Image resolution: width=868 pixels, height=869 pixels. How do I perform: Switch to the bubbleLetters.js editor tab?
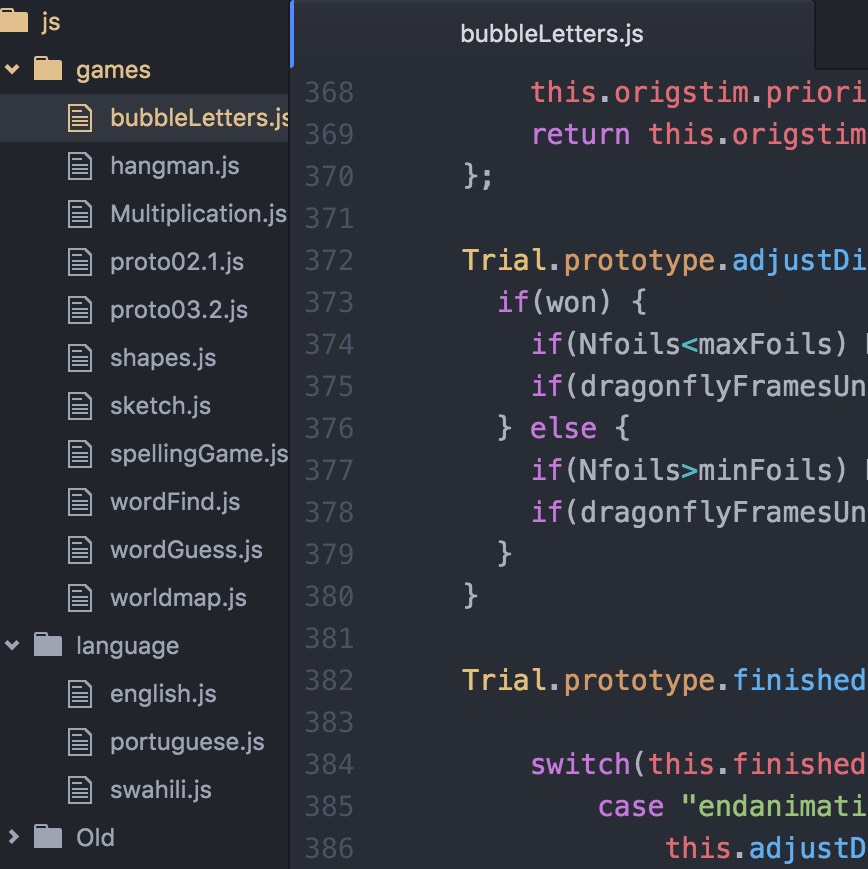(552, 34)
